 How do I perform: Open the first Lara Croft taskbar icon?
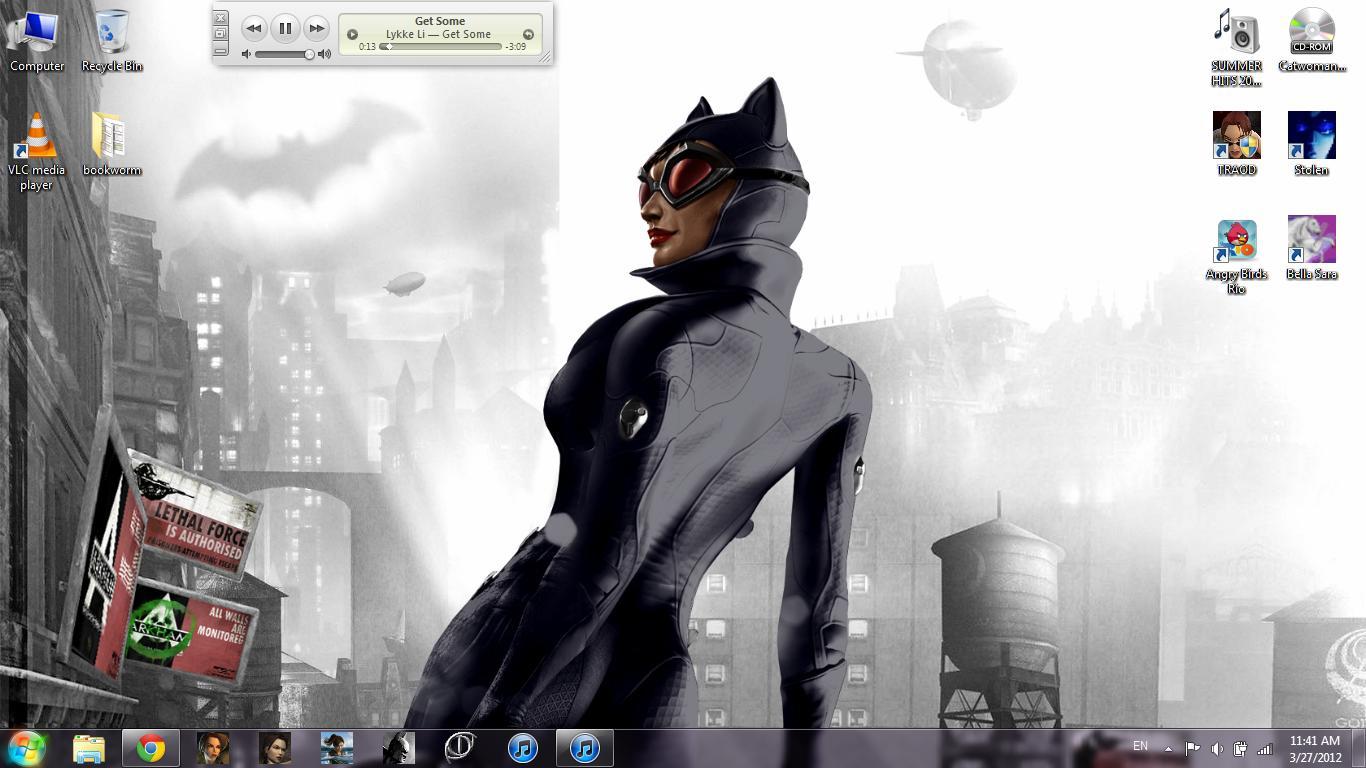213,748
